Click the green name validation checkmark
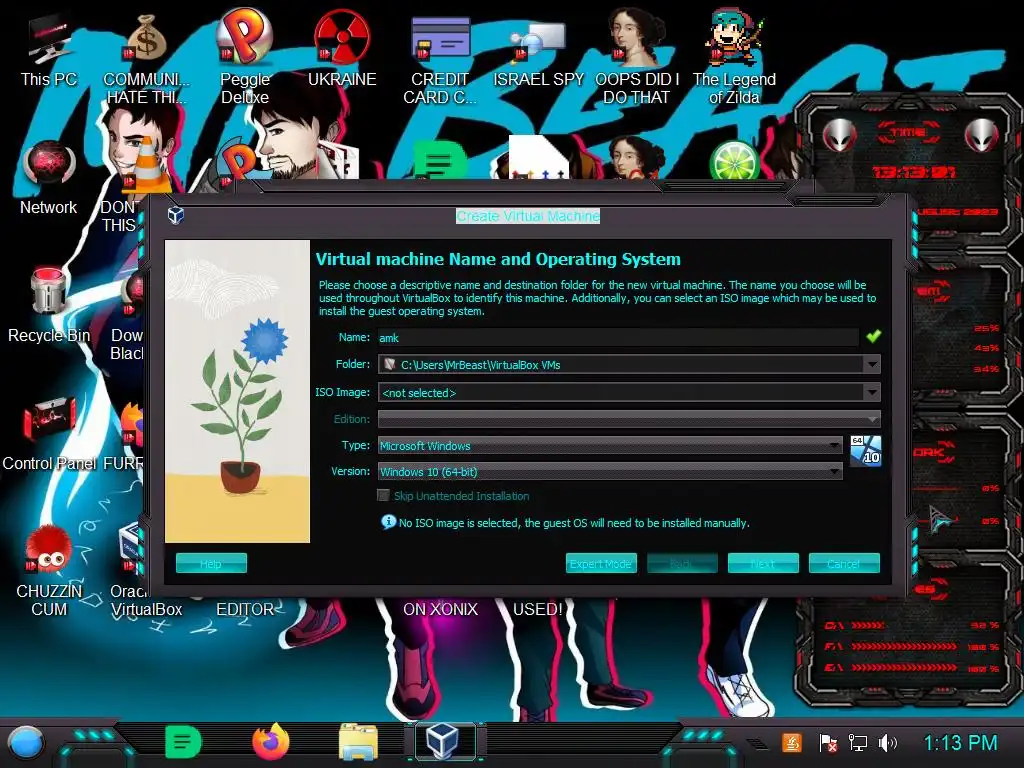Screen dimensions: 1024x768 point(873,336)
